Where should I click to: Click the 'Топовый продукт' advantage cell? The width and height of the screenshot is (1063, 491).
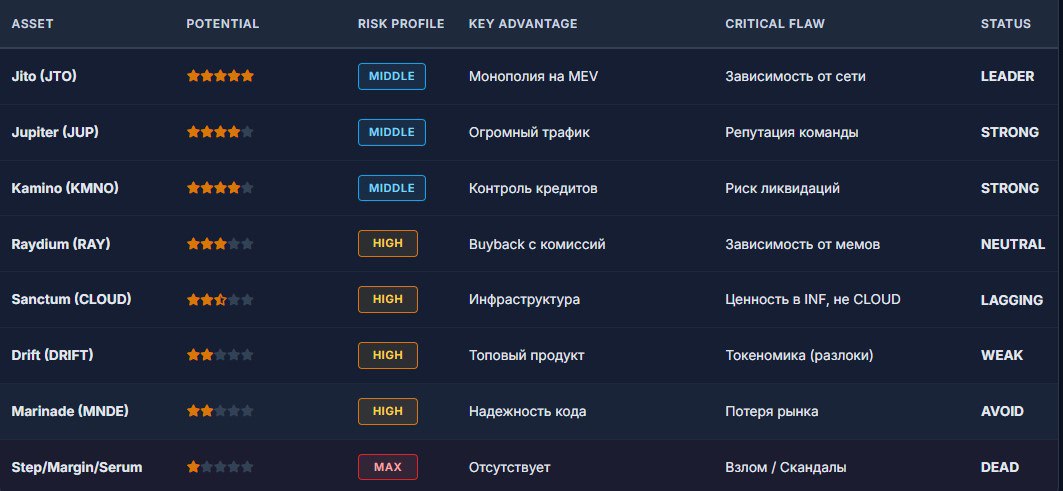click(x=527, y=355)
